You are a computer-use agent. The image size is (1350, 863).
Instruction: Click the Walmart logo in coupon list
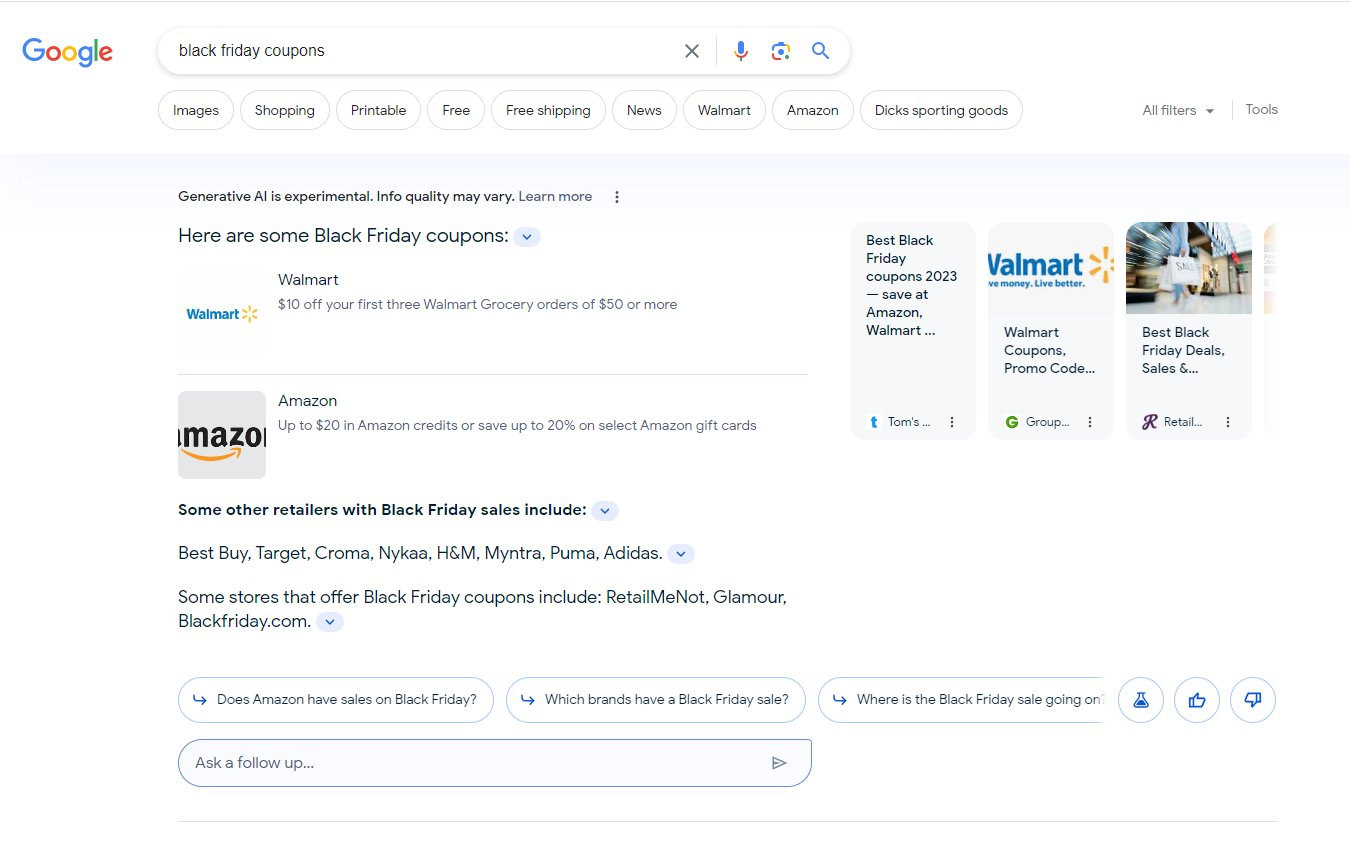222,313
